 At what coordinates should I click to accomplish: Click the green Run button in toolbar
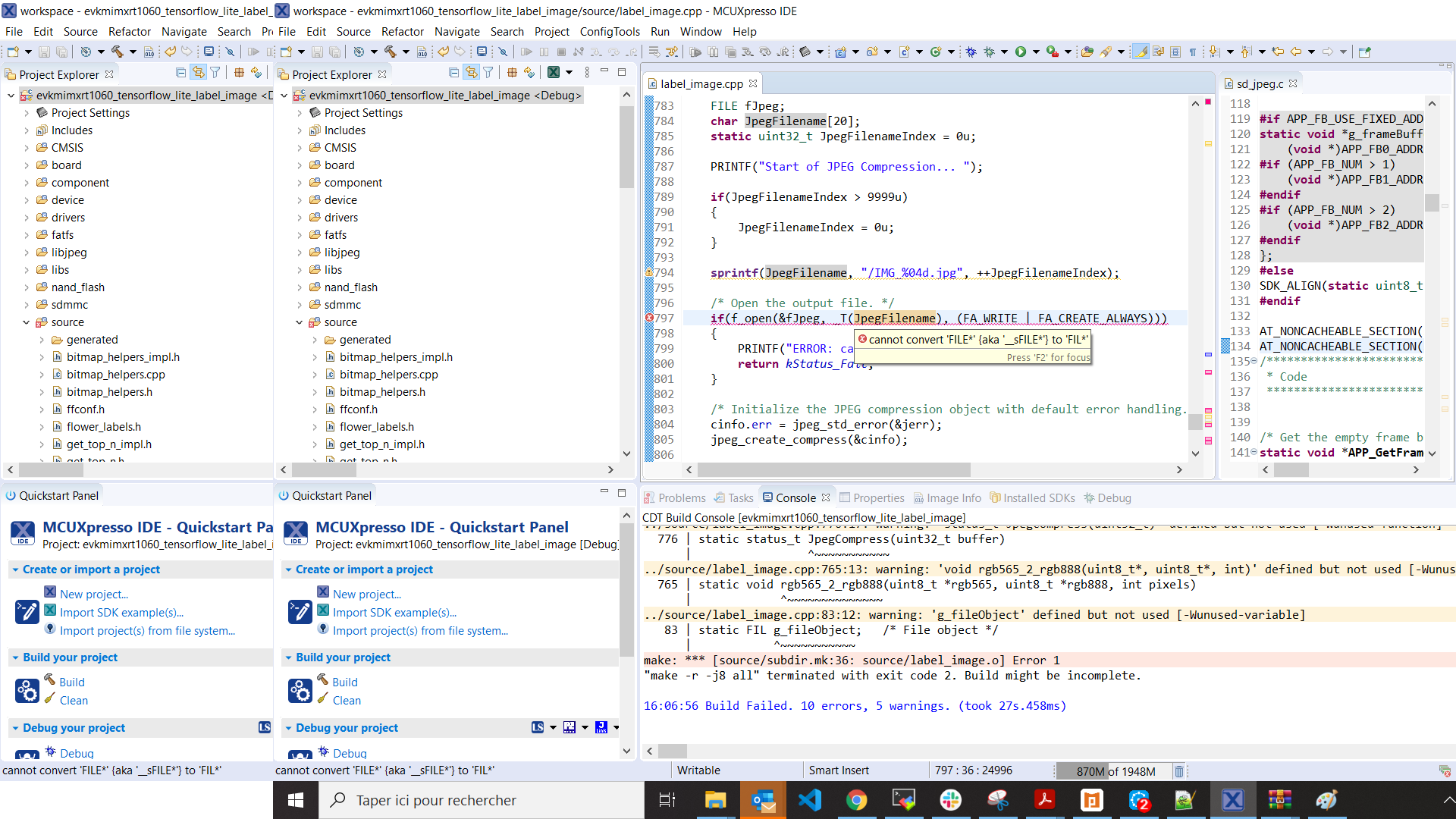[1020, 52]
